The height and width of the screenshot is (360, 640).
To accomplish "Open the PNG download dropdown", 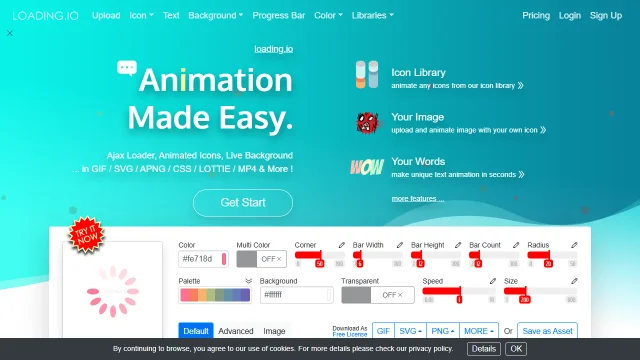I will pos(443,331).
